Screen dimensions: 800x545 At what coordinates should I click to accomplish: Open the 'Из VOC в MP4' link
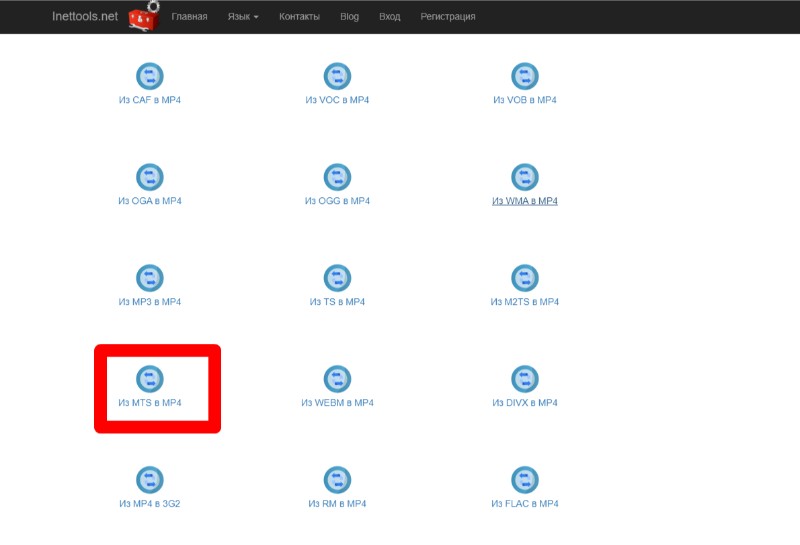click(x=337, y=100)
